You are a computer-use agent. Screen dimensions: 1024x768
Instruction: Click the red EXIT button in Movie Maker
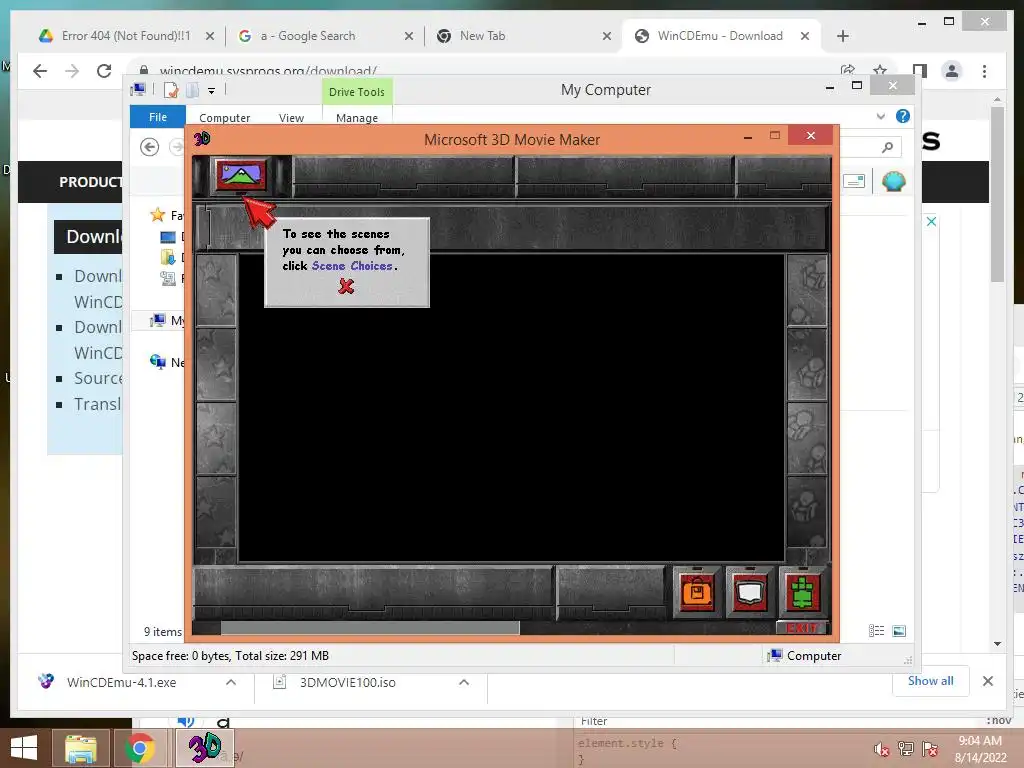click(x=802, y=628)
